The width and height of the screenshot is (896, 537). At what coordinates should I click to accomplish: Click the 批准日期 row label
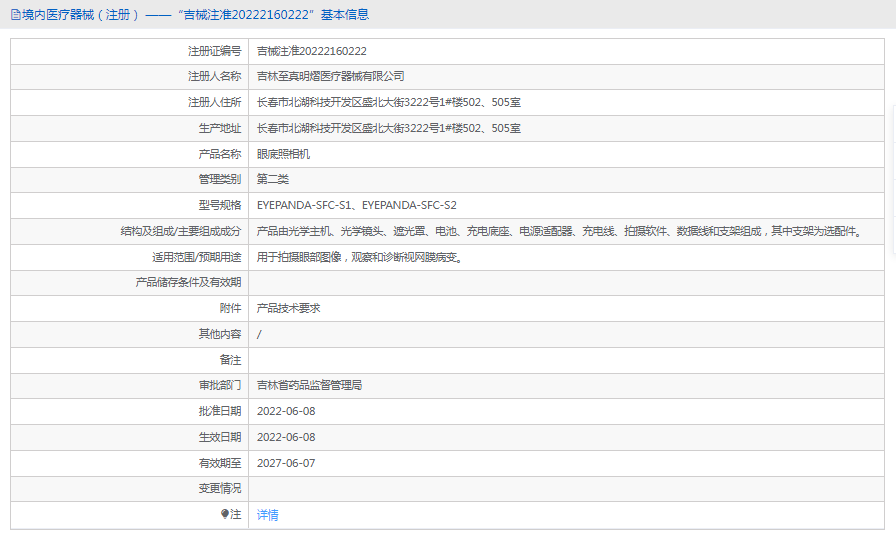tap(220, 411)
